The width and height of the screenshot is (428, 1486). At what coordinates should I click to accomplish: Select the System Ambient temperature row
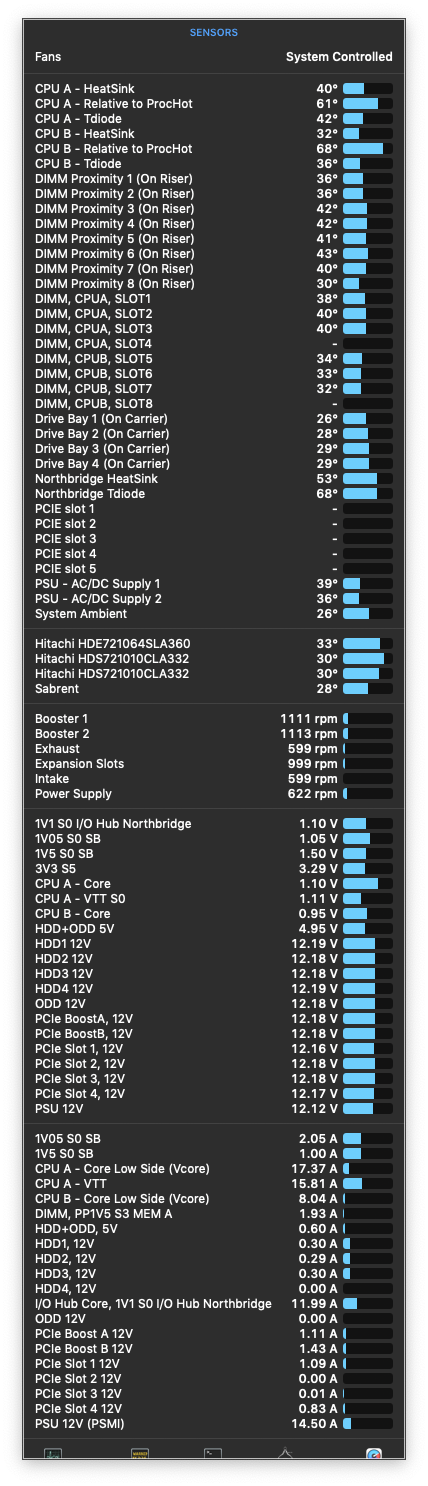[214, 614]
